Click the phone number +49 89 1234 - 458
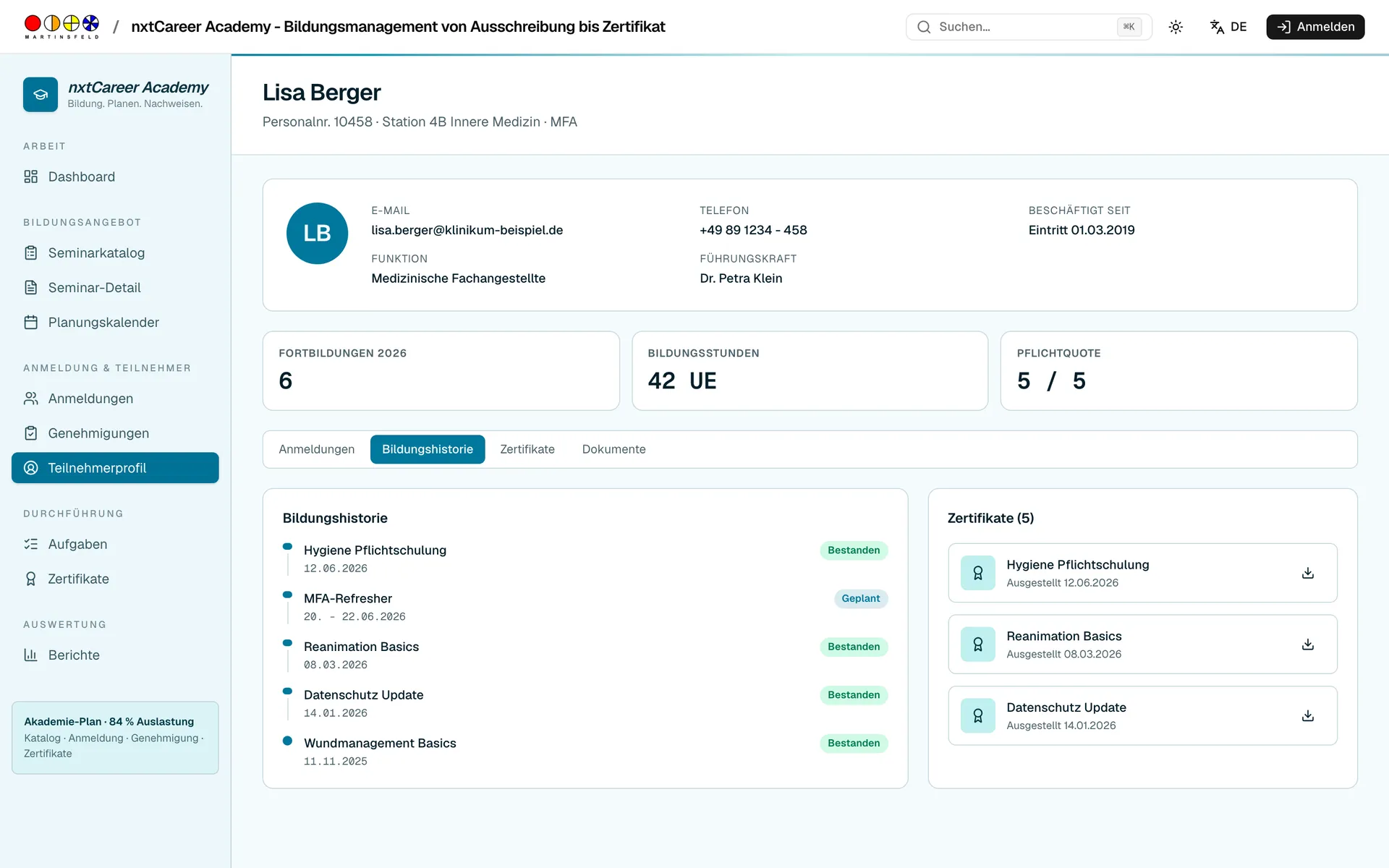 coord(753,230)
